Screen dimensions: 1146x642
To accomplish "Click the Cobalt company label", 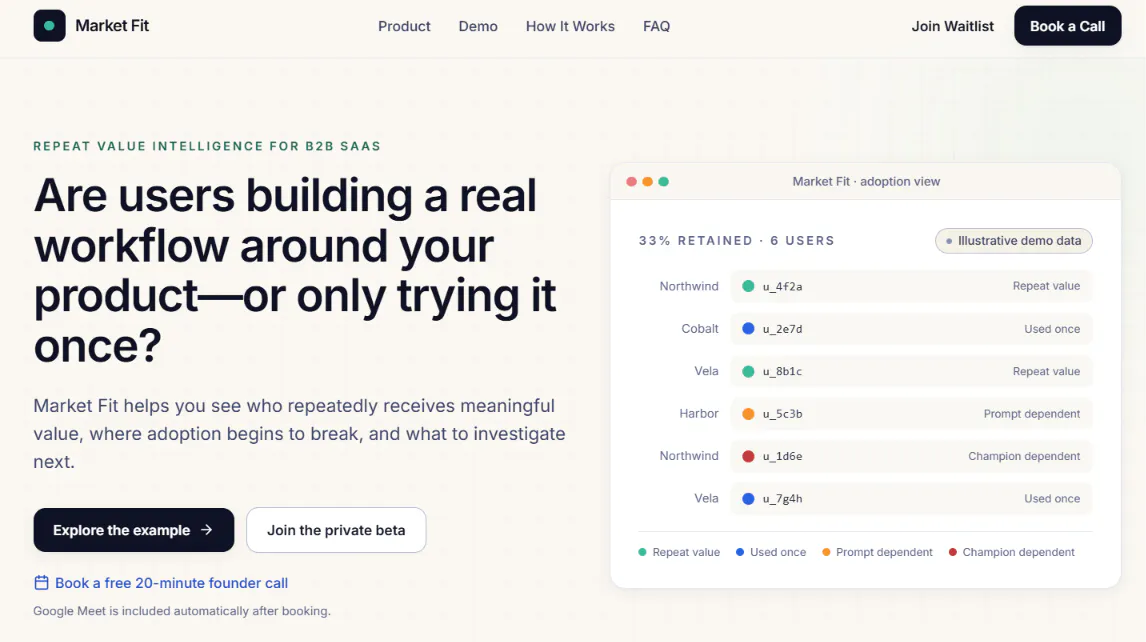I will (x=699, y=328).
